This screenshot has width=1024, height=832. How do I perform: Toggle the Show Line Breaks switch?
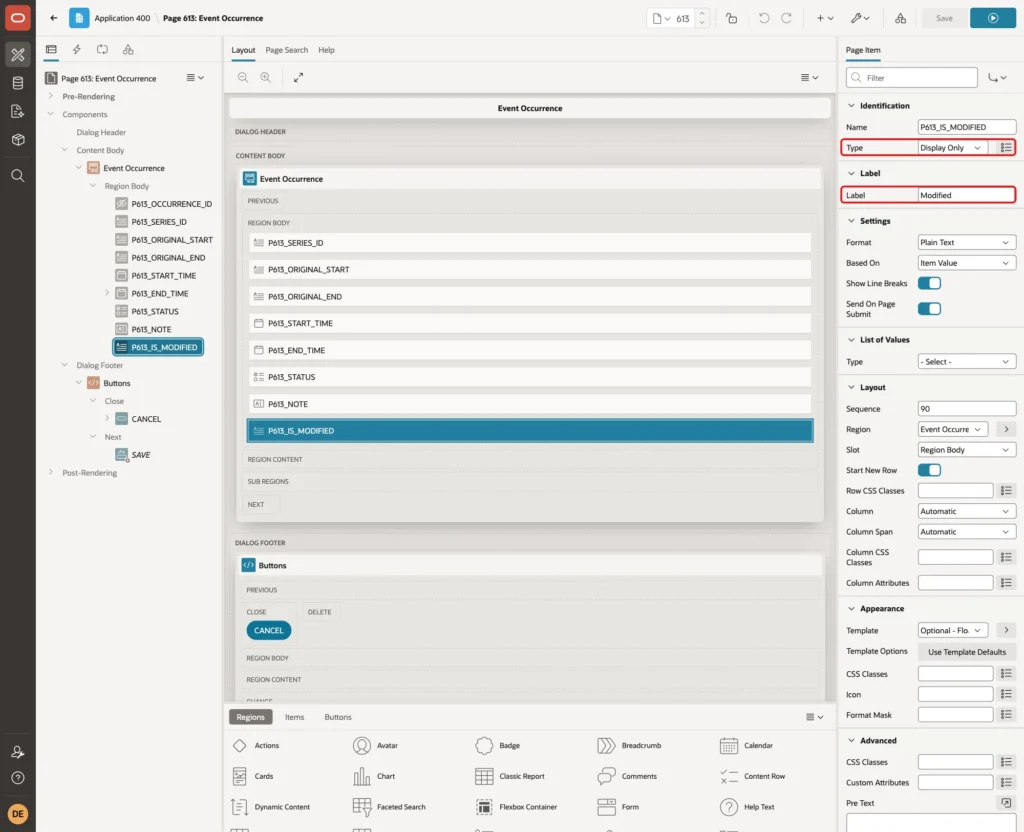pos(929,283)
